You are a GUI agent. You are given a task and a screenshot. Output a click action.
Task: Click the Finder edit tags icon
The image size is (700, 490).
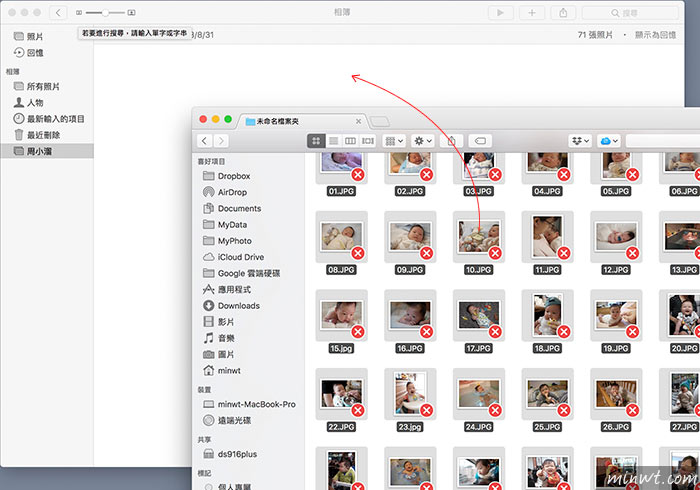[x=480, y=141]
